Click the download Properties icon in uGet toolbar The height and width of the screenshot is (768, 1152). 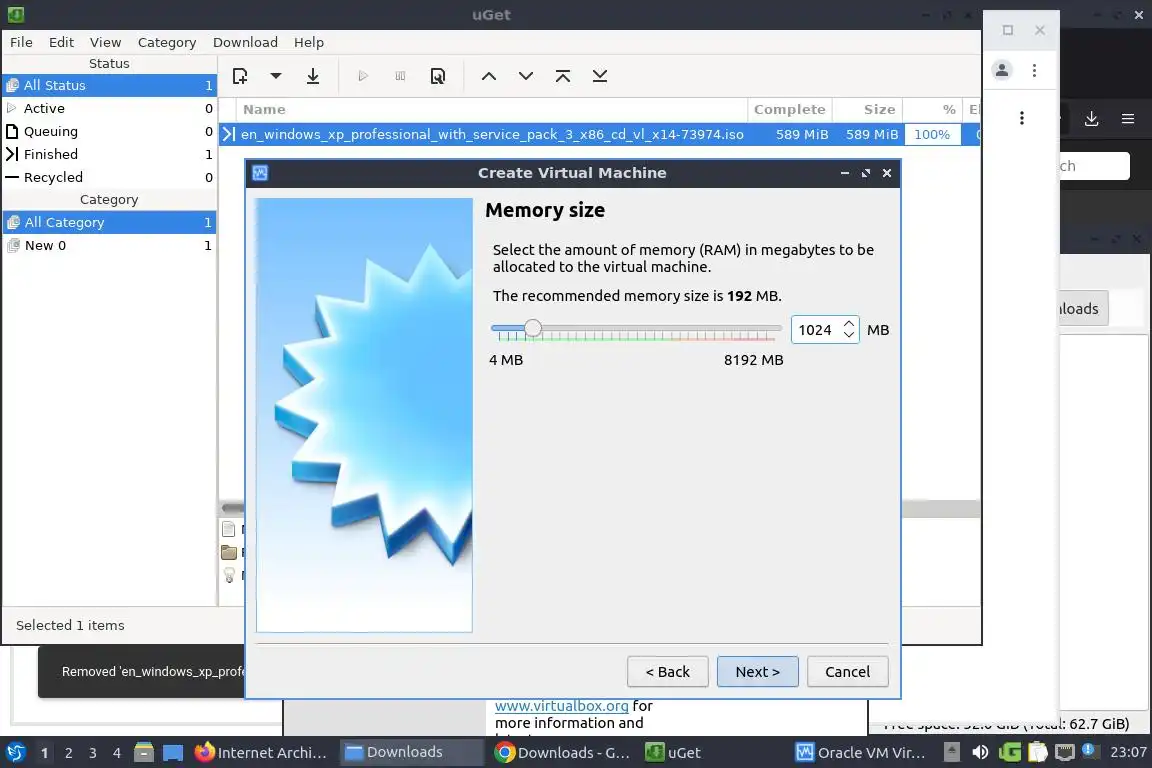click(438, 76)
